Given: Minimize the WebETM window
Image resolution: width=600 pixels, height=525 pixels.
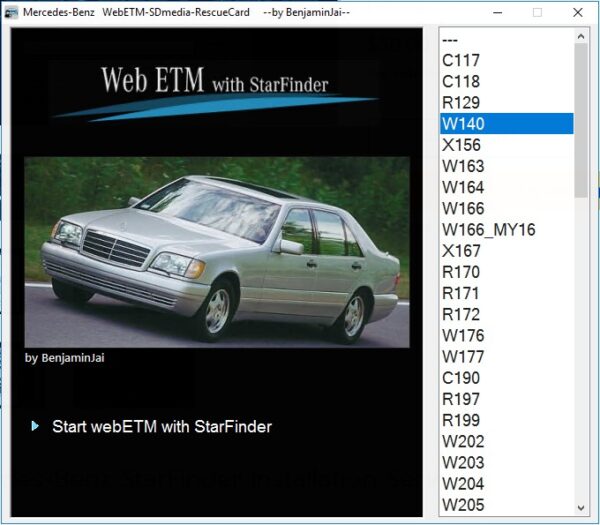Looking at the screenshot, I should point(497,13).
